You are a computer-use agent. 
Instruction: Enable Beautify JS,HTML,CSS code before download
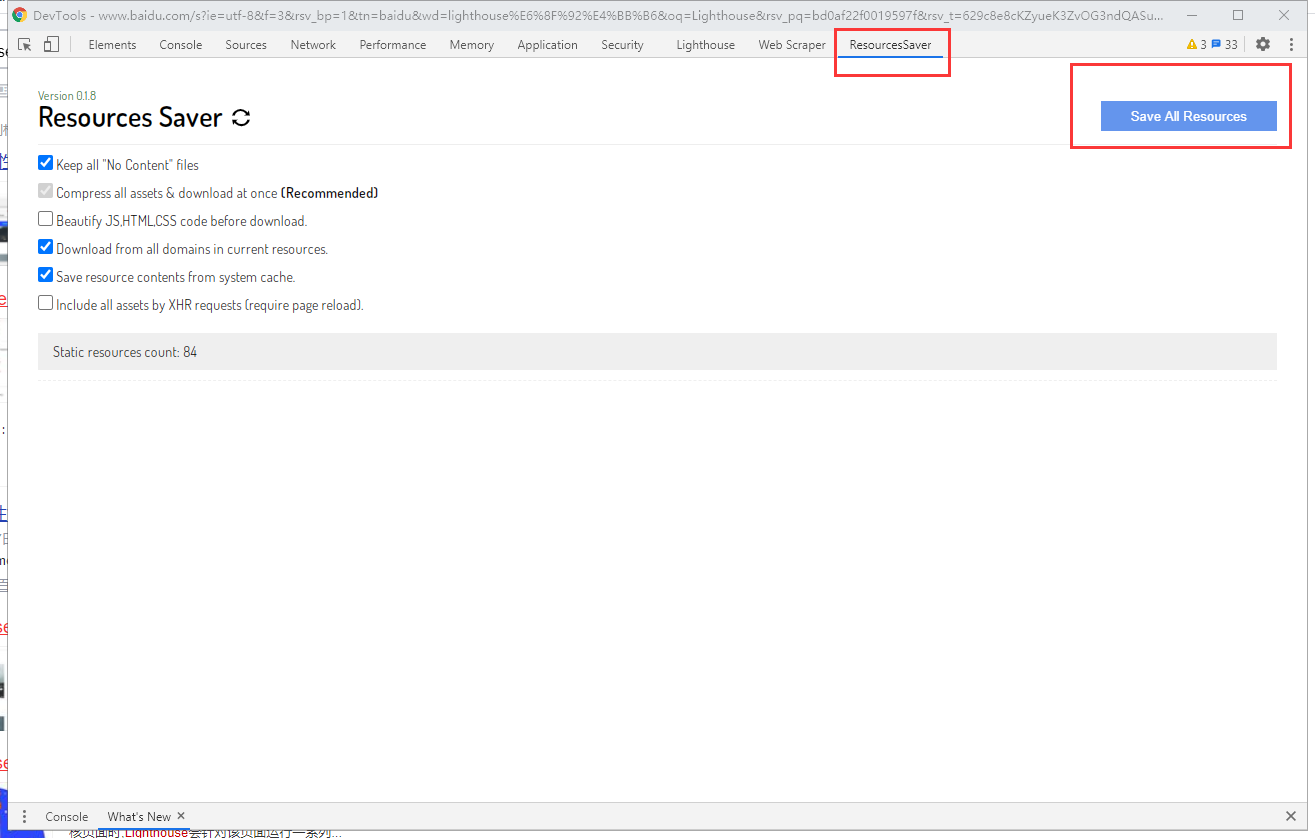point(45,219)
